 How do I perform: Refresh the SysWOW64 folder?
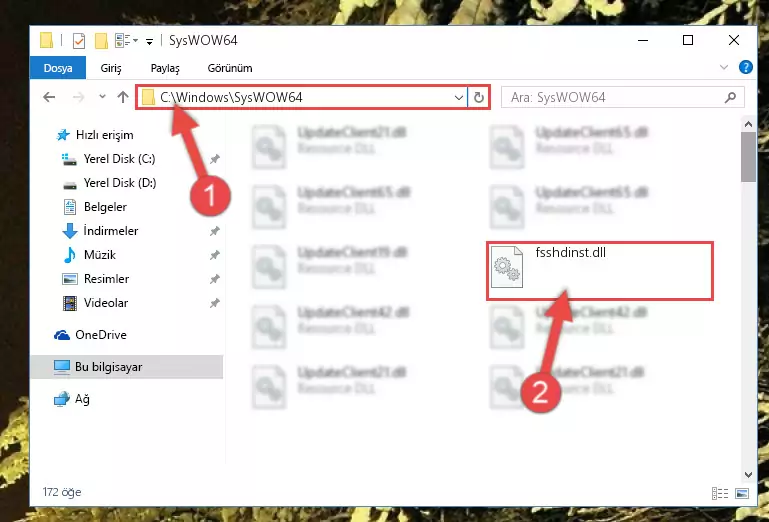click(x=479, y=98)
